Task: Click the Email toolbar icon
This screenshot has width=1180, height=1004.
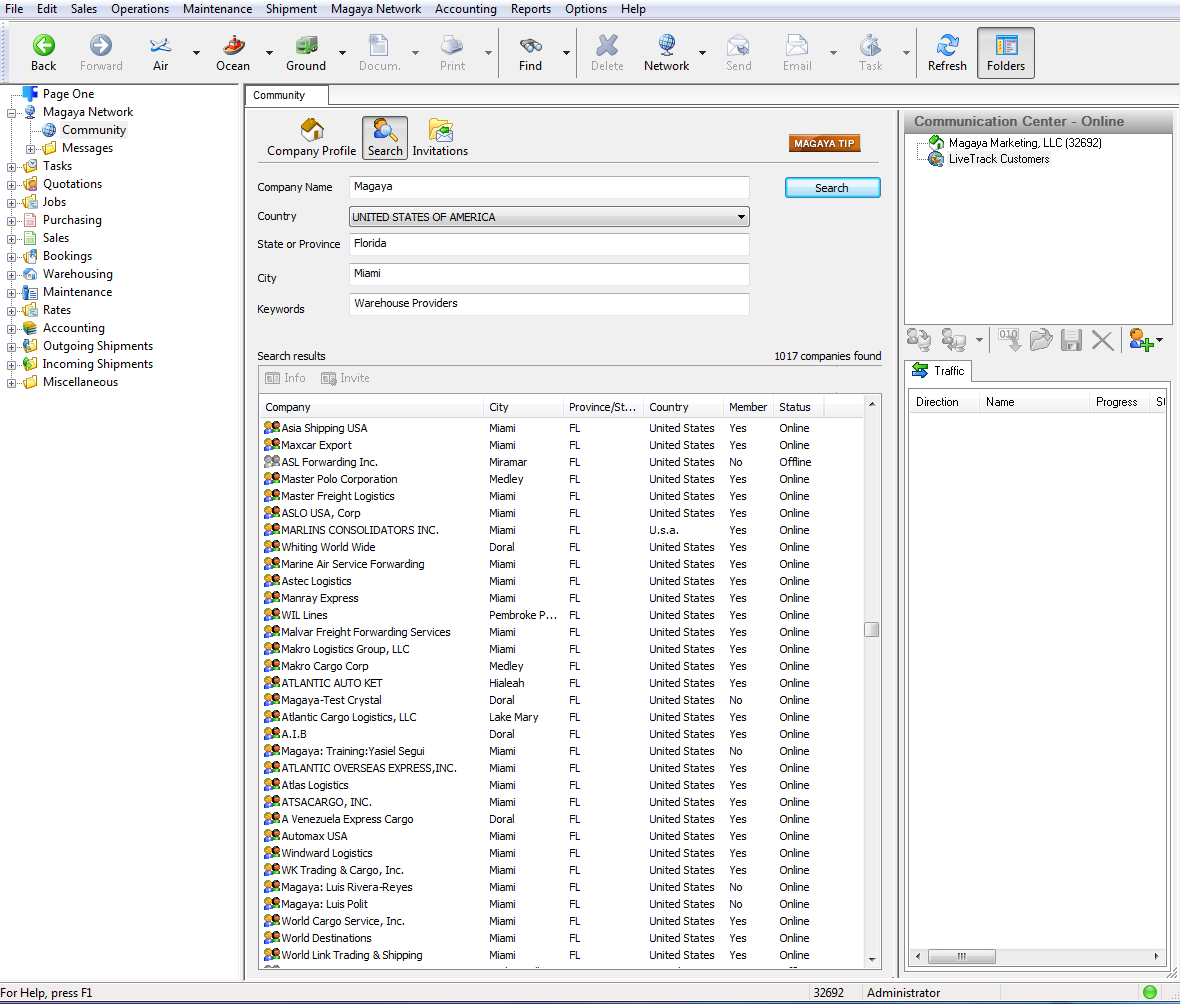Action: coord(797,53)
